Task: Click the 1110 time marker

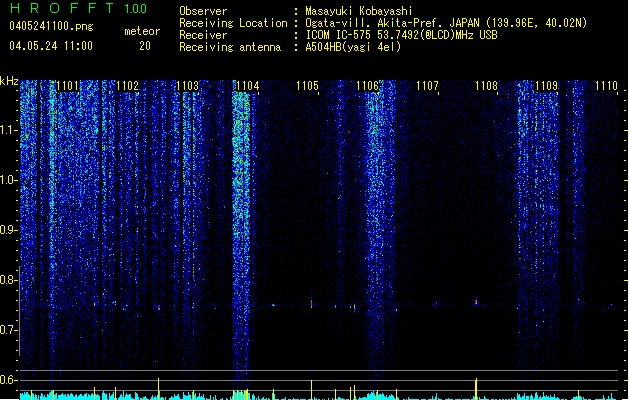Action: 606,86
